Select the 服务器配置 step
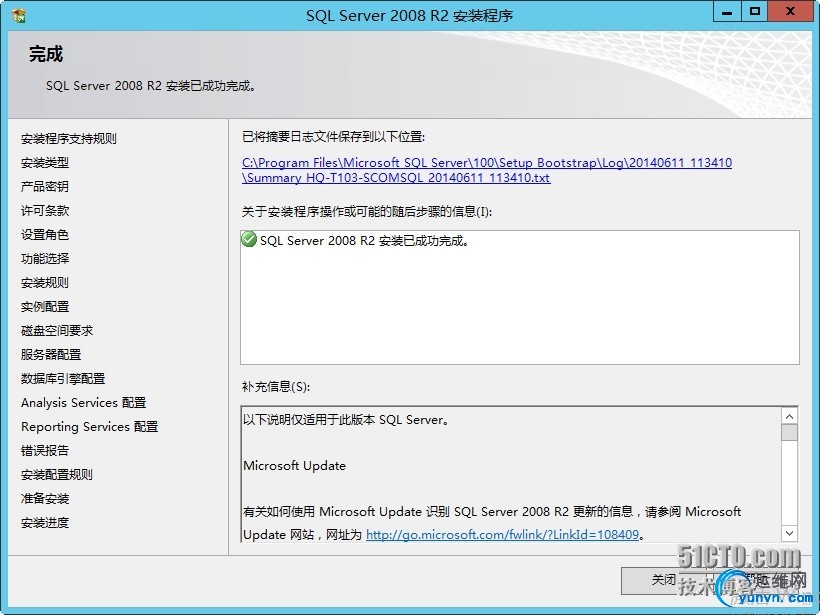 point(51,355)
